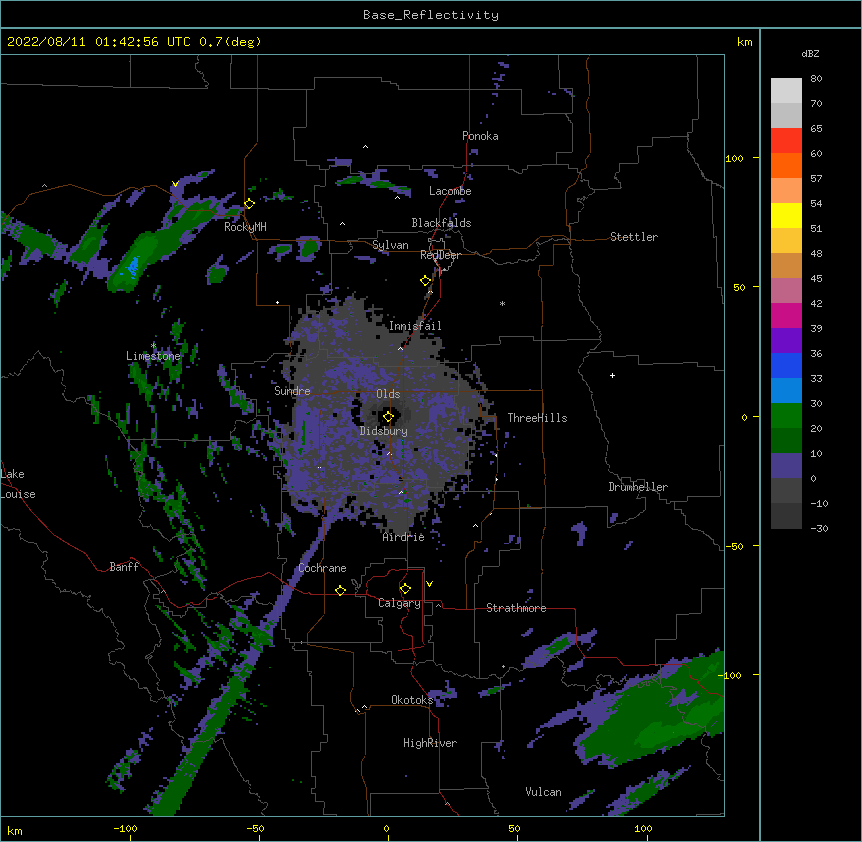Click the Vulcan city label
The height and width of the screenshot is (842, 862).
click(543, 792)
